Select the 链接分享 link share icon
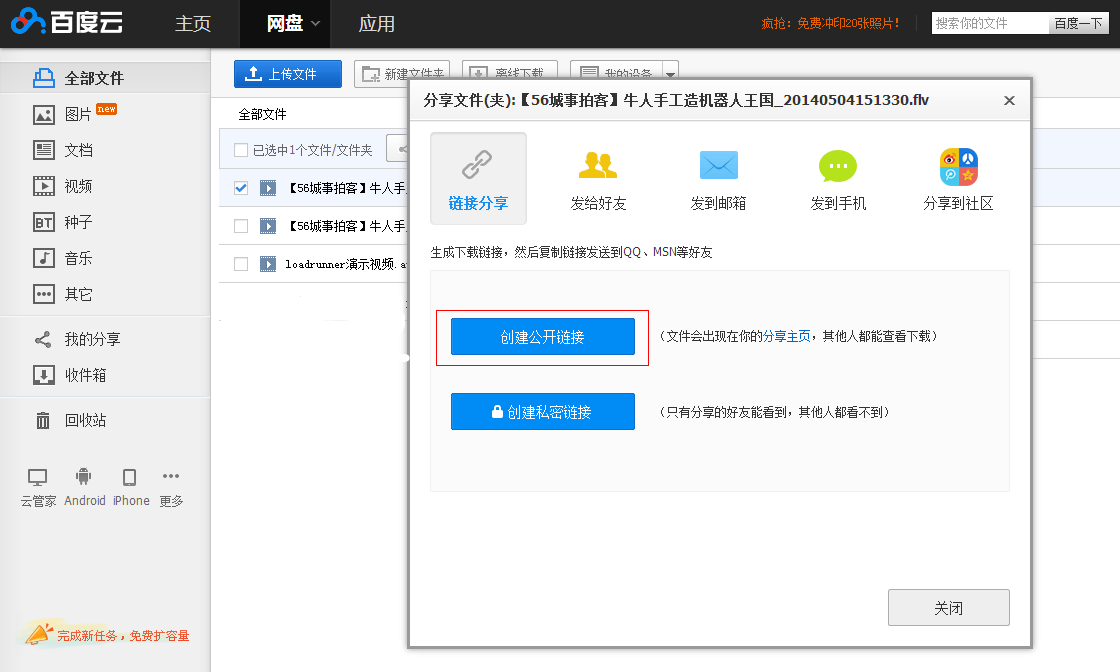 [478, 165]
